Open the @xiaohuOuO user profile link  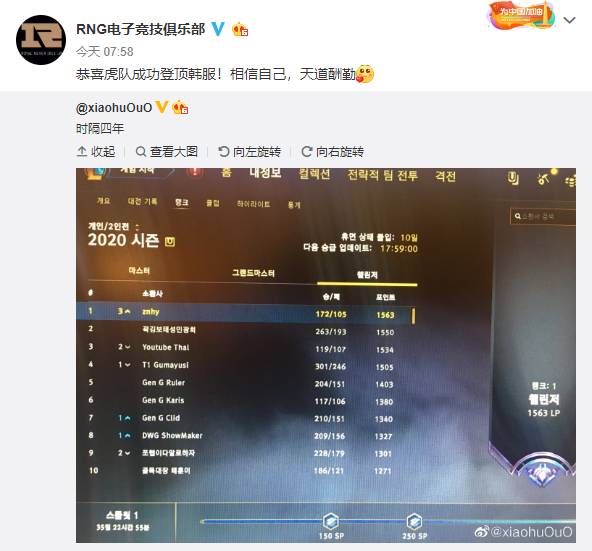click(x=114, y=108)
